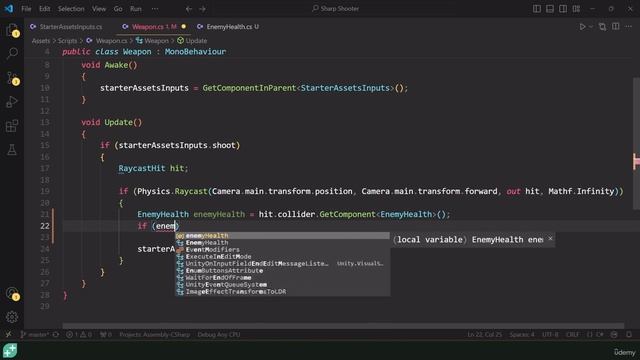Screen dimensions: 640x360
Task: Select the EnemyHealth class suggestion
Action: 282,243
